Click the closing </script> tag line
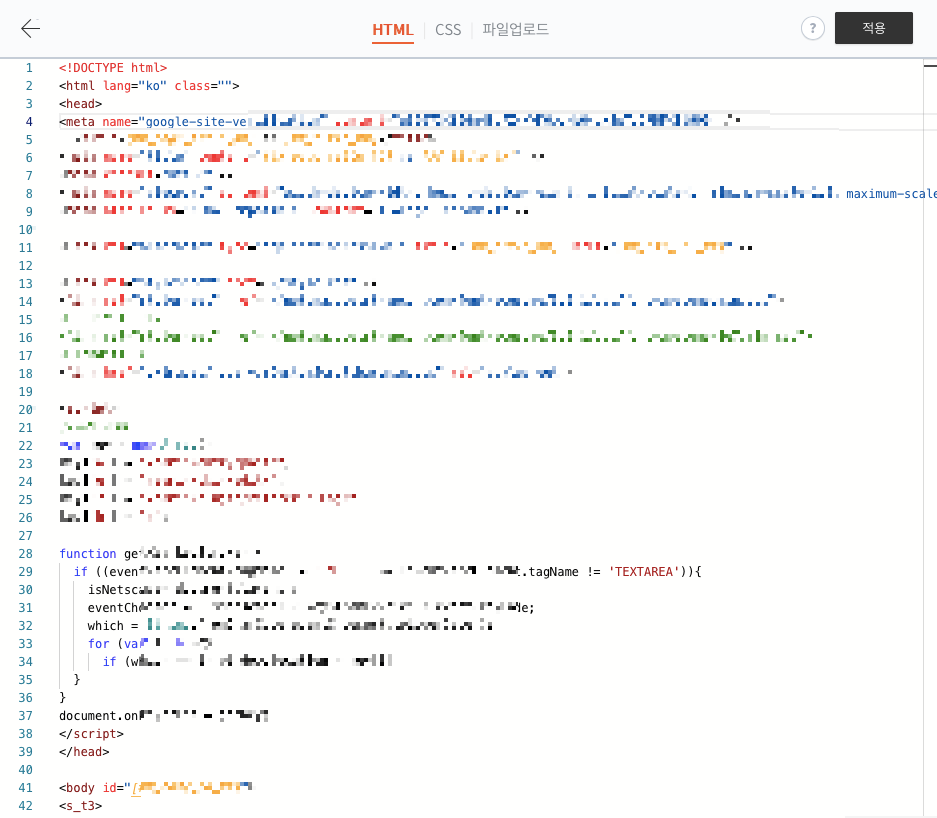The height and width of the screenshot is (818, 937). [91, 734]
